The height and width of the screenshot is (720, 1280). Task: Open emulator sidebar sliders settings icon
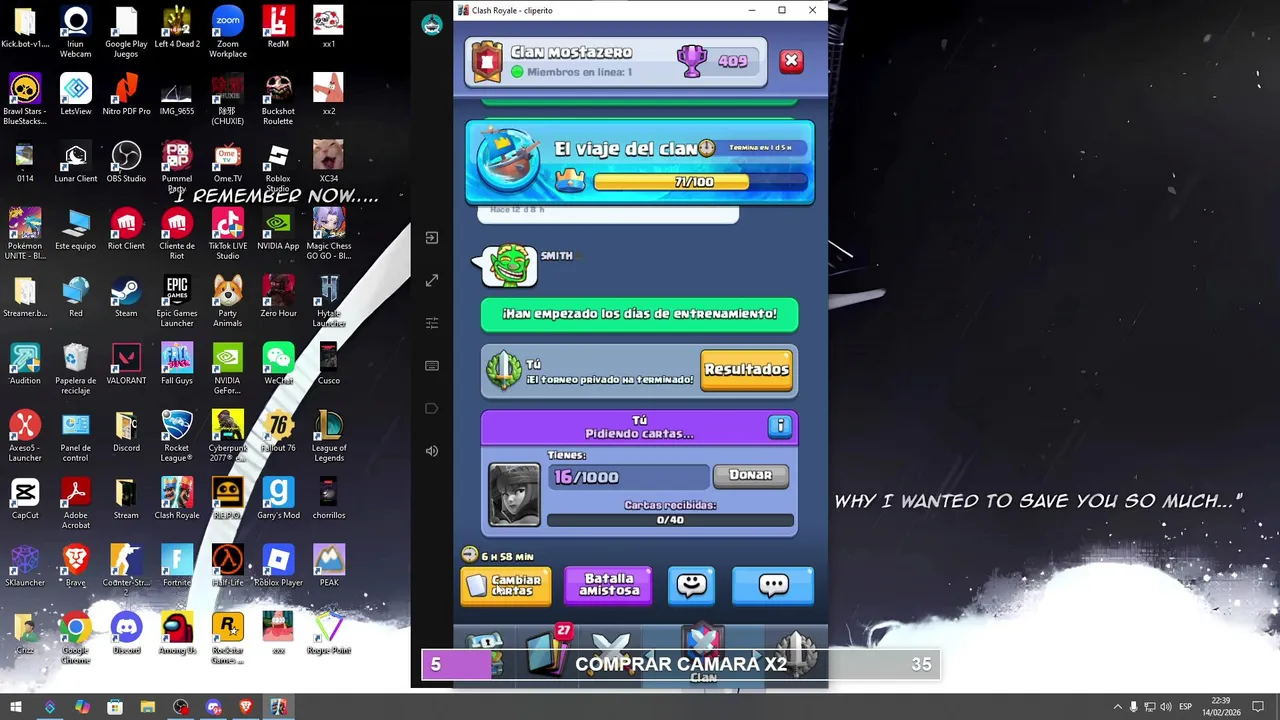[432, 323]
